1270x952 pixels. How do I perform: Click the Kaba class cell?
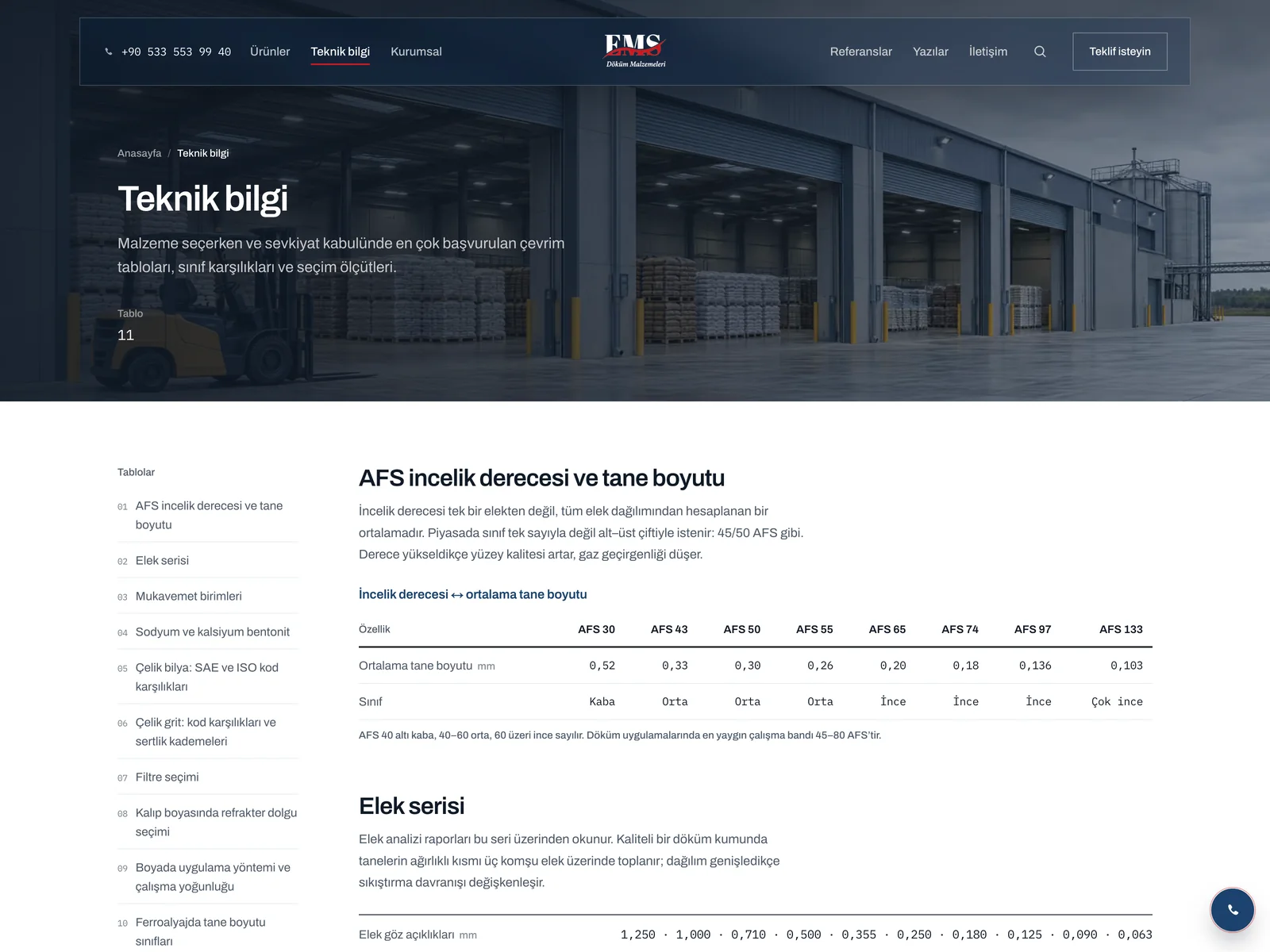click(602, 701)
